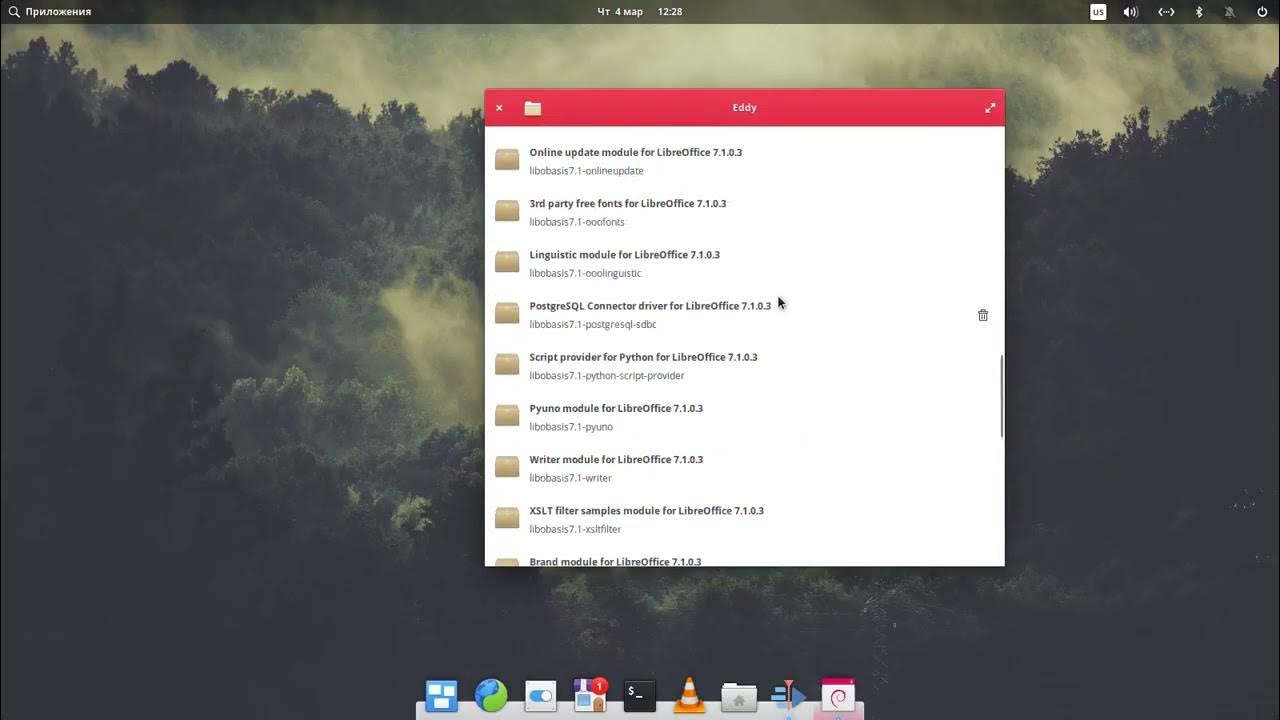
Task: Open keyboard layout 'us' indicator
Action: (1098, 12)
